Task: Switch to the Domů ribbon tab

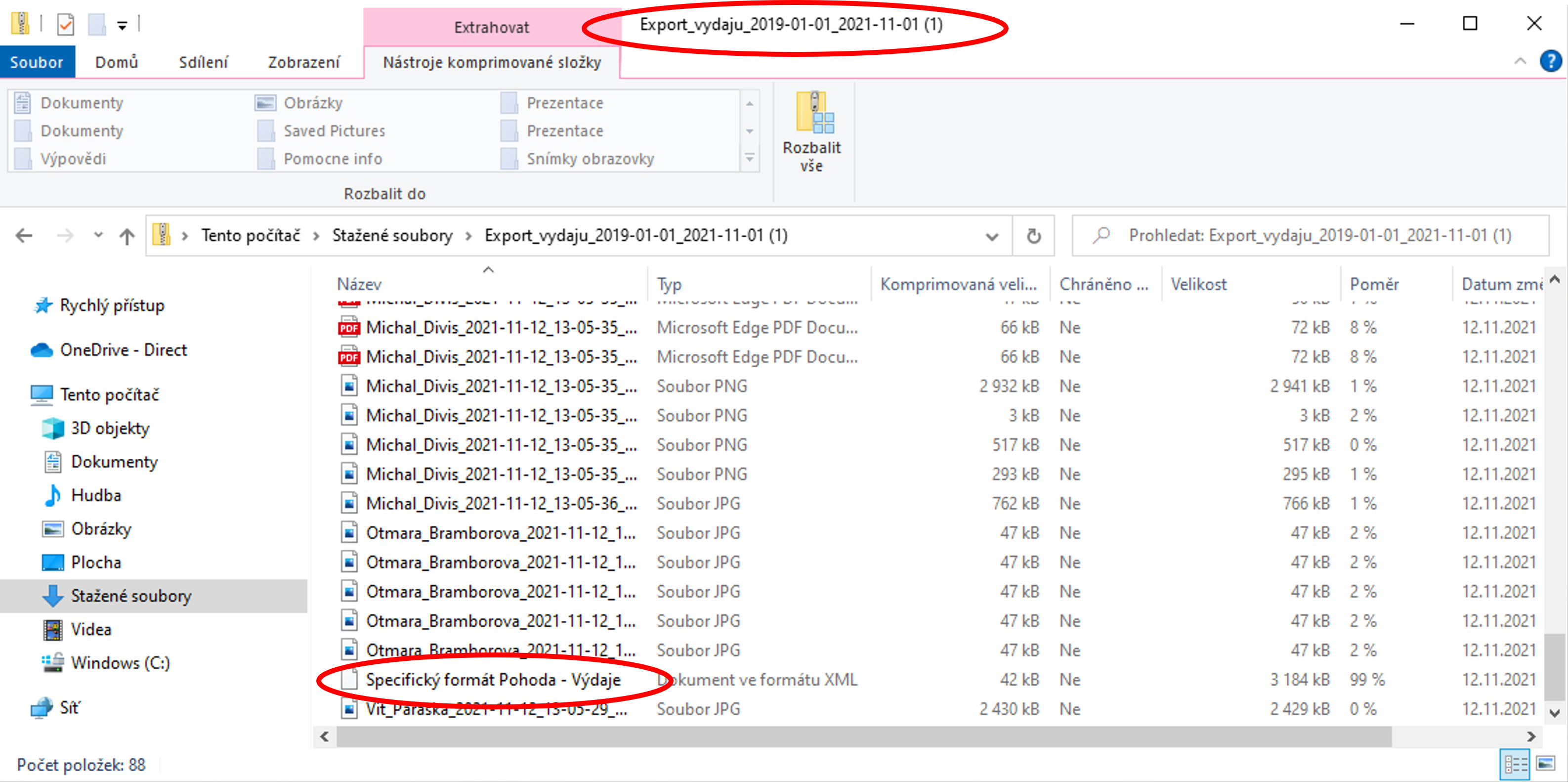Action: [116, 62]
